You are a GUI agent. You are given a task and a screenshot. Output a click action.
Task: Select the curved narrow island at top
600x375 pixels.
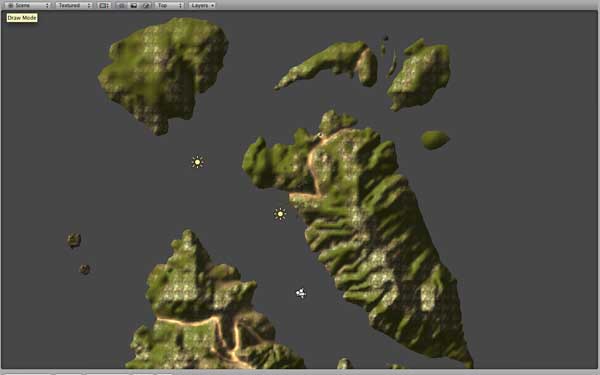click(x=327, y=63)
